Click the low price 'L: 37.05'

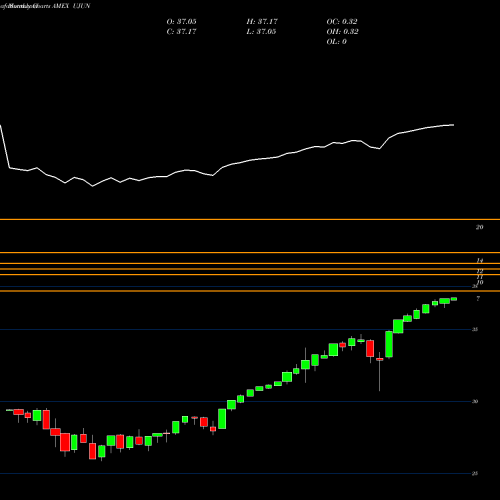[262, 32]
